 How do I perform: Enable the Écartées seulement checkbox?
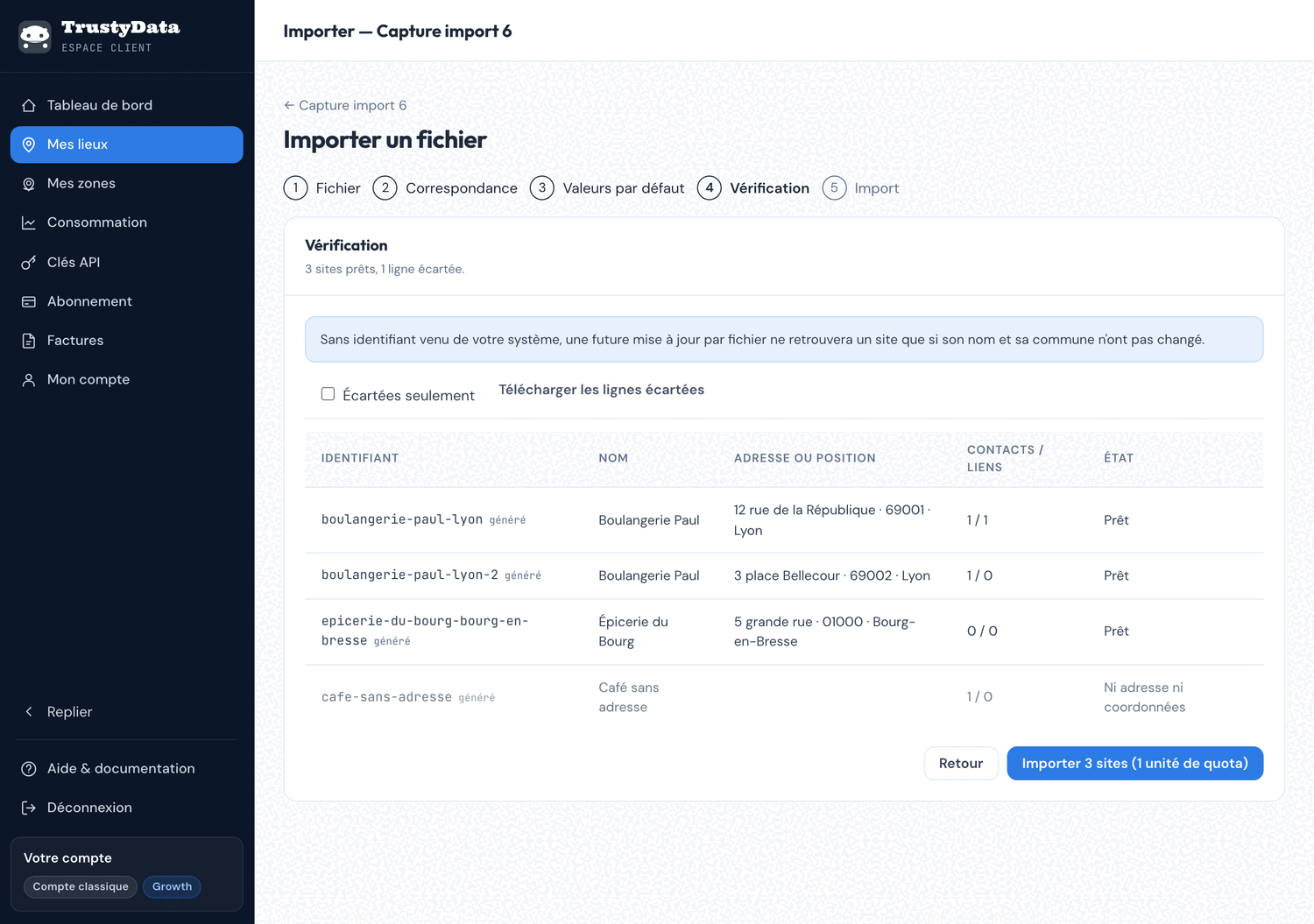click(328, 394)
